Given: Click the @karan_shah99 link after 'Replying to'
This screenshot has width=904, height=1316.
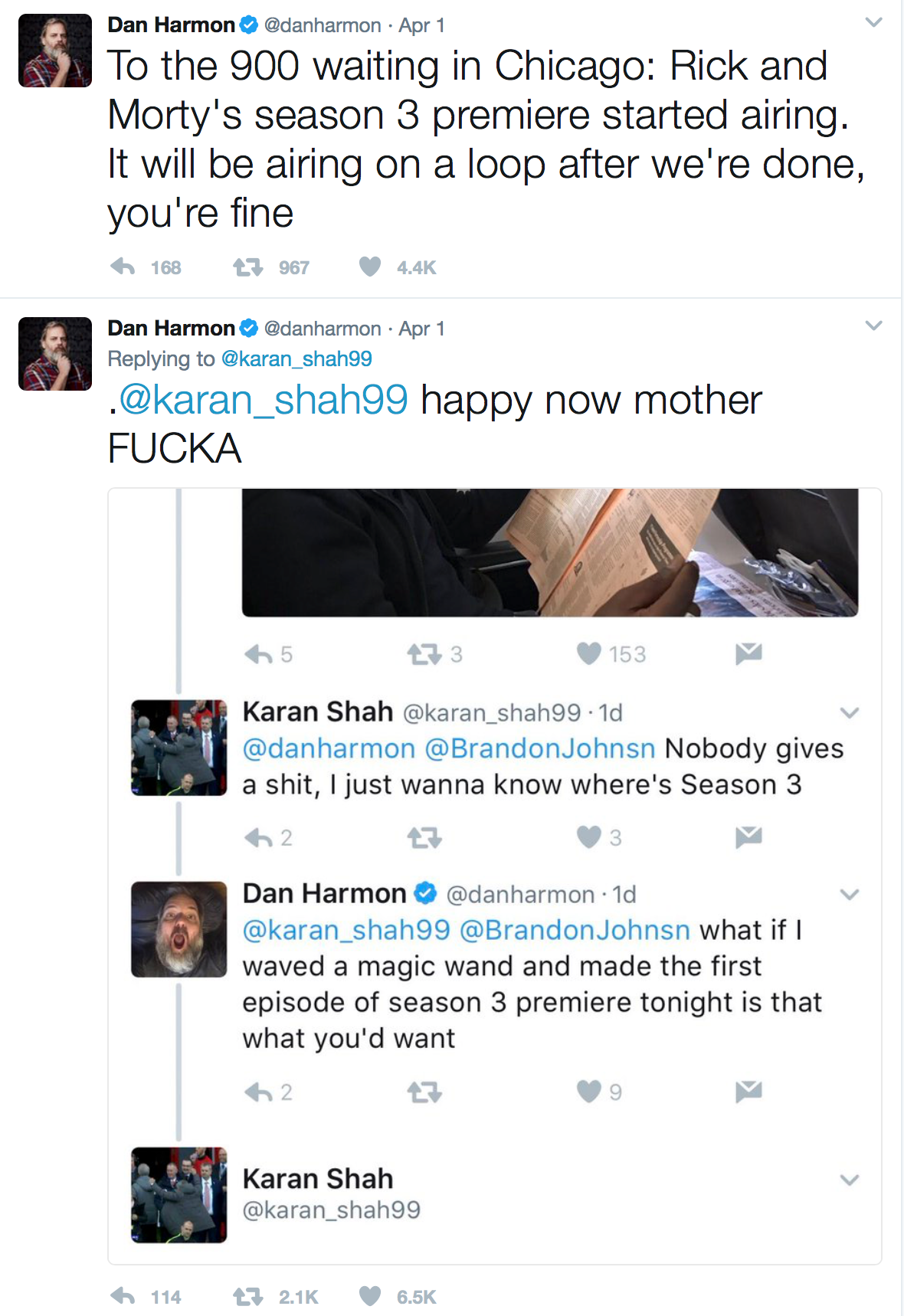Looking at the screenshot, I should coord(296,358).
